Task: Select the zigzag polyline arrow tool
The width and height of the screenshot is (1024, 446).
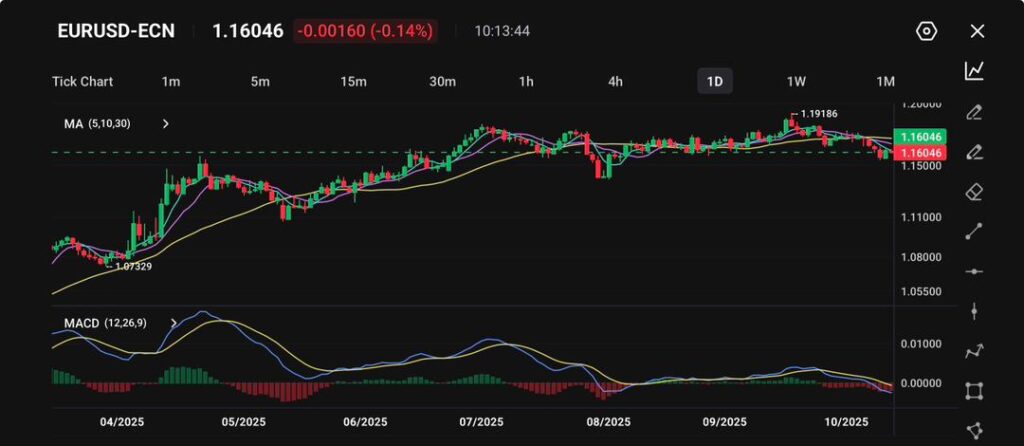Action: 975,351
